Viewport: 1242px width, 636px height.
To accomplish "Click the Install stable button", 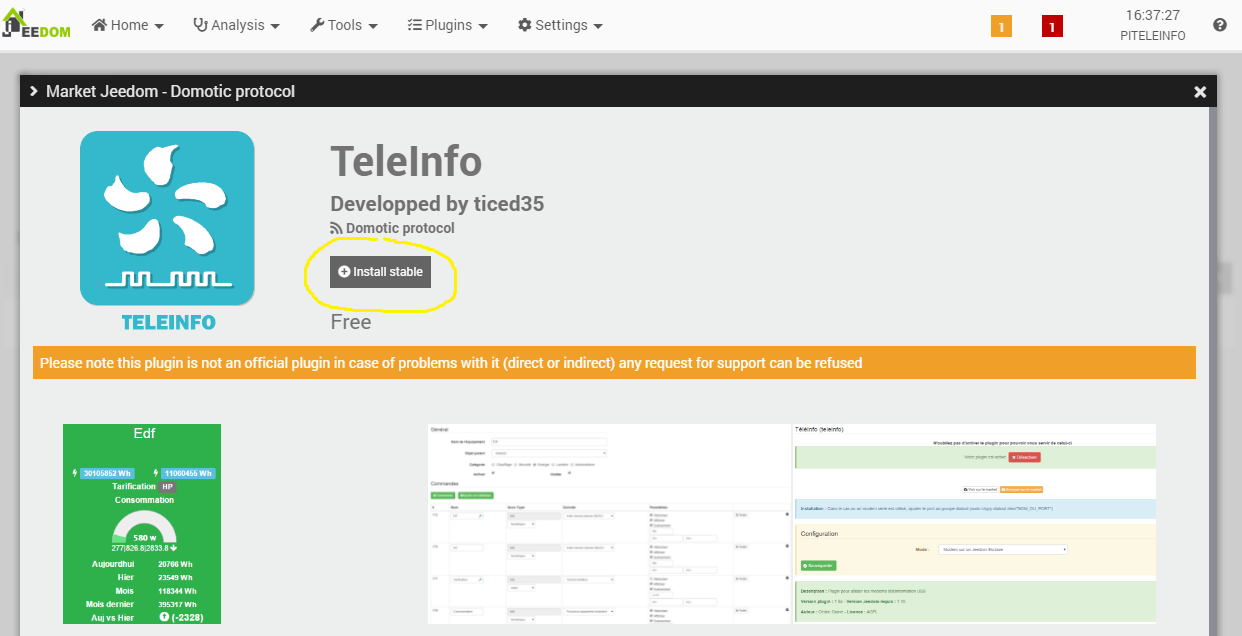I will pos(381,272).
